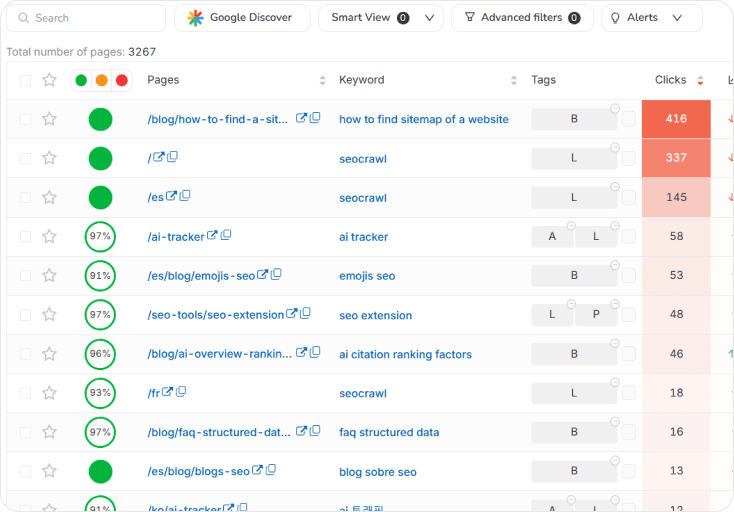The image size is (734, 512).
Task: Toggle the select-all checkbox in header
Action: tap(25, 80)
